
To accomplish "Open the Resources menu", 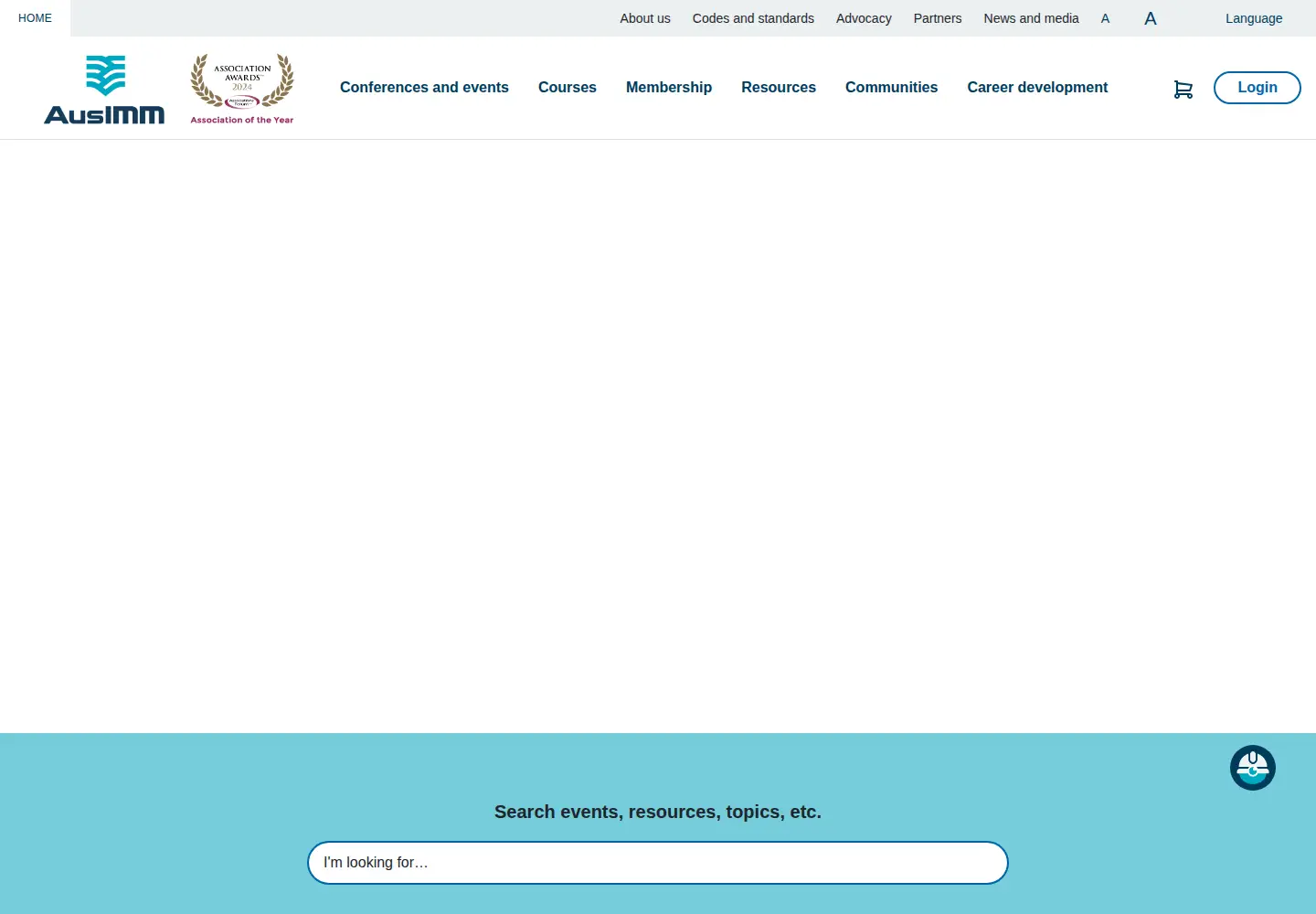I will (779, 88).
